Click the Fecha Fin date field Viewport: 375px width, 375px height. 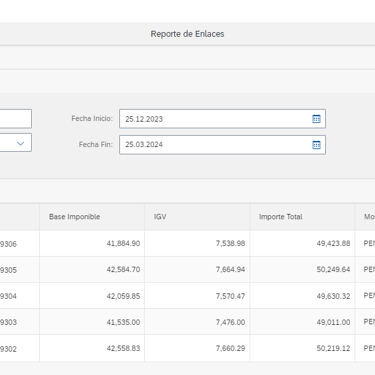point(222,145)
